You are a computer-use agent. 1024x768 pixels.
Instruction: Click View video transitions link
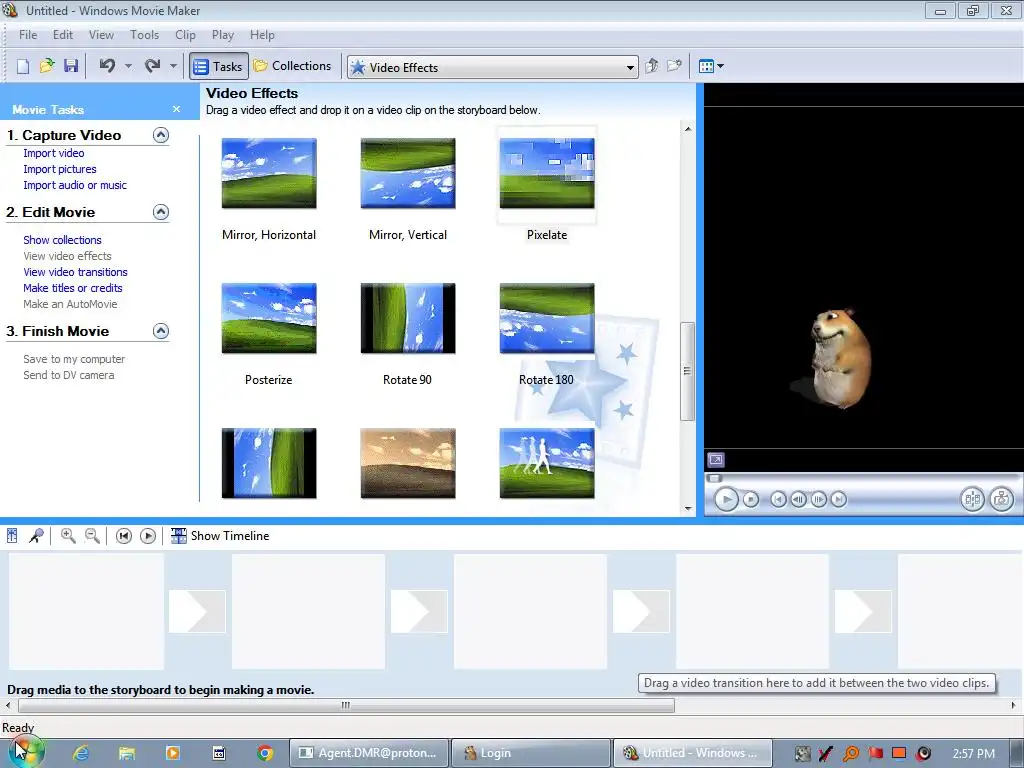pos(75,272)
